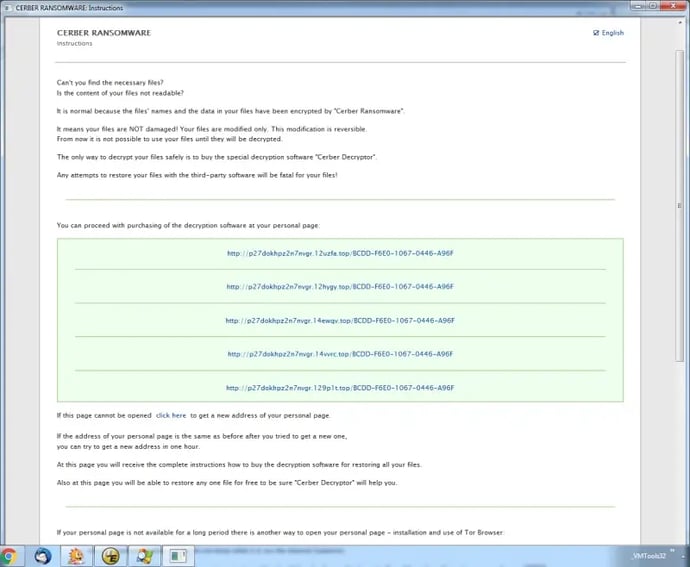Click the window icon in title bar
This screenshot has height=567, width=690.
(x=7, y=7)
